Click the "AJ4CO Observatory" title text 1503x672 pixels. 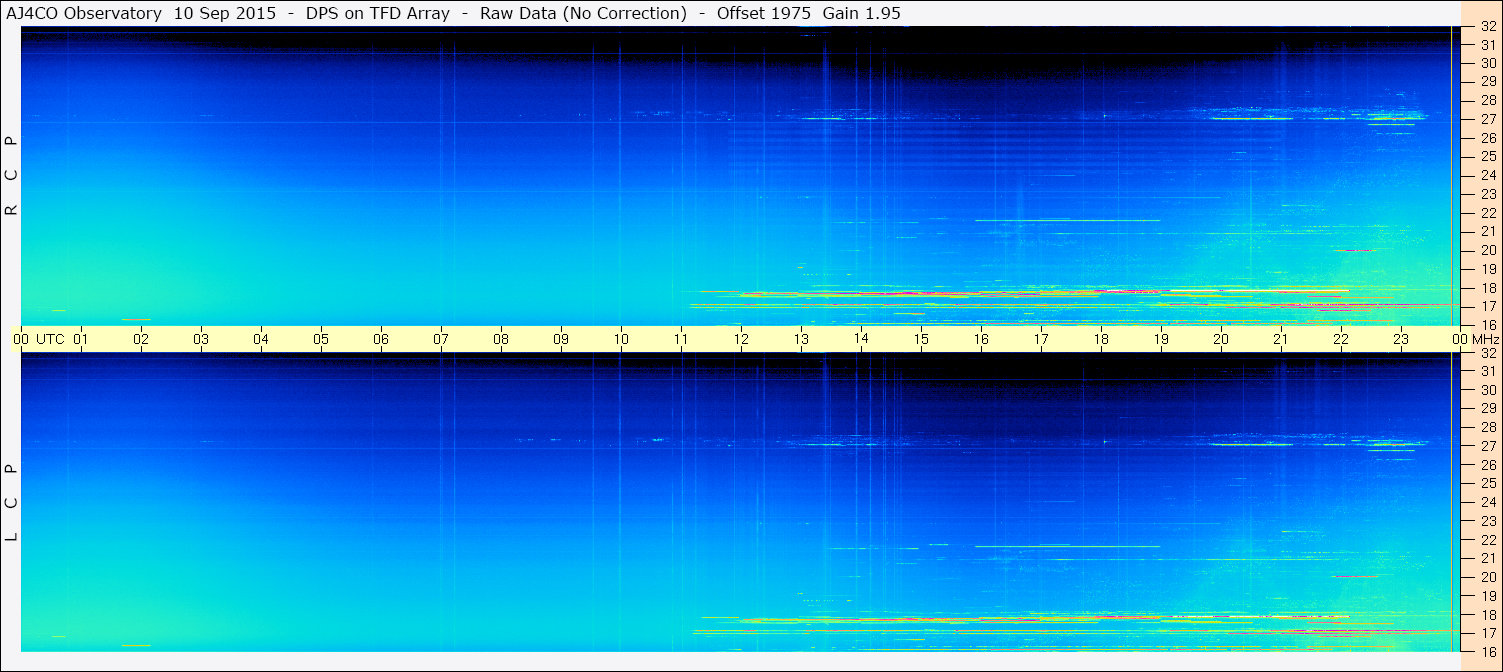click(x=86, y=13)
